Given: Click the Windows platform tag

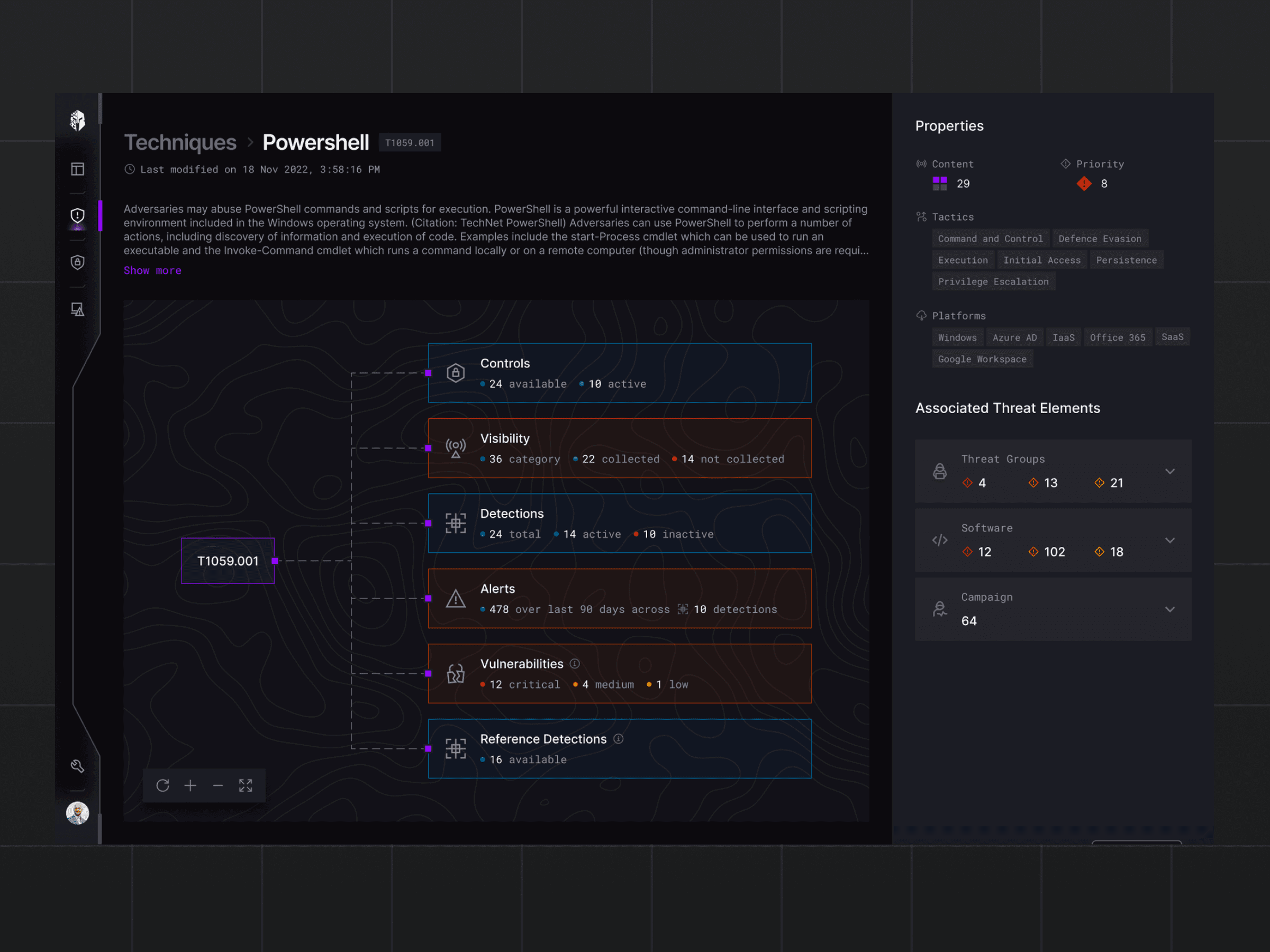Looking at the screenshot, I should (x=957, y=337).
